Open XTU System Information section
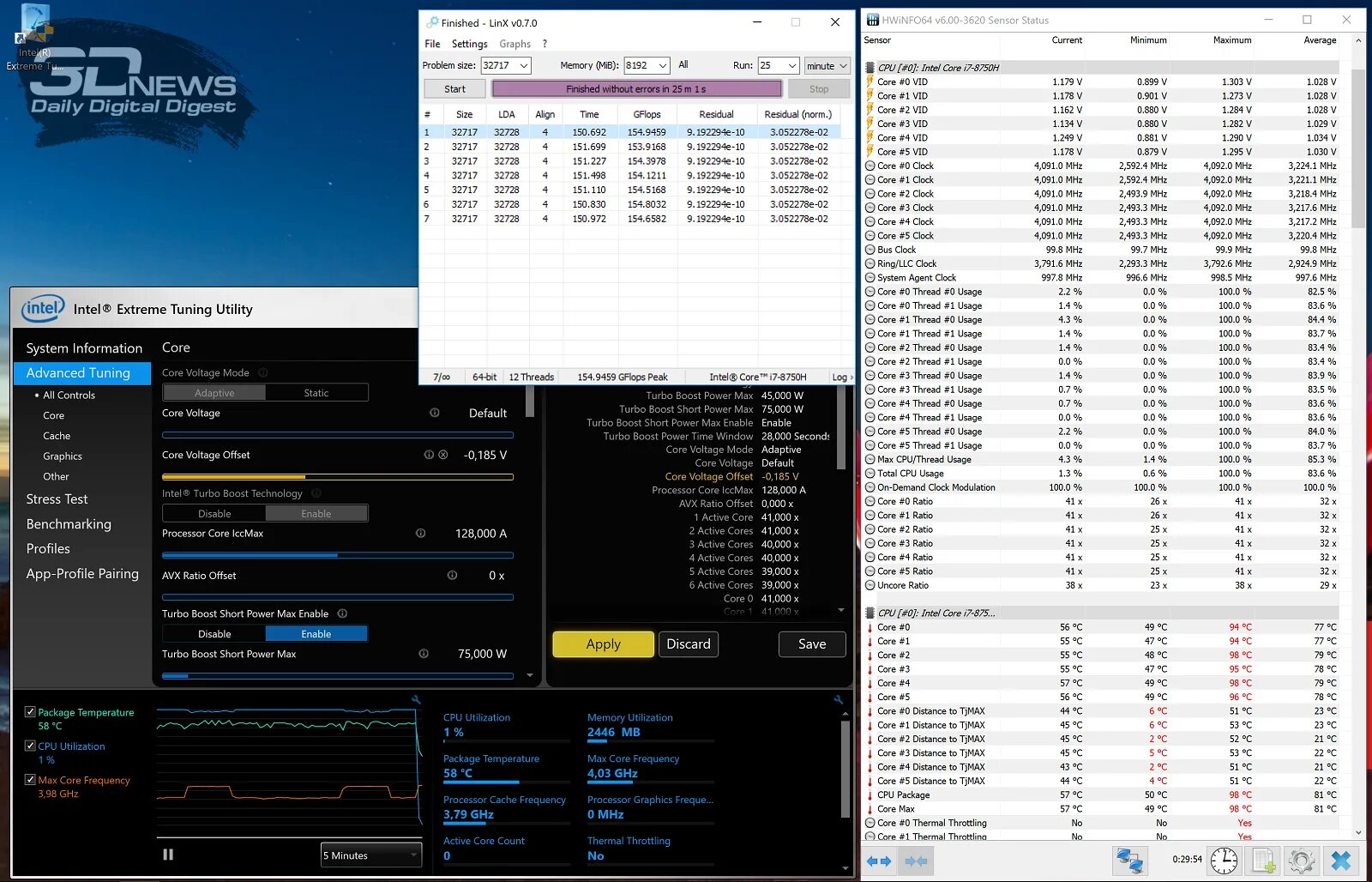Image resolution: width=1372 pixels, height=882 pixels. coord(84,348)
